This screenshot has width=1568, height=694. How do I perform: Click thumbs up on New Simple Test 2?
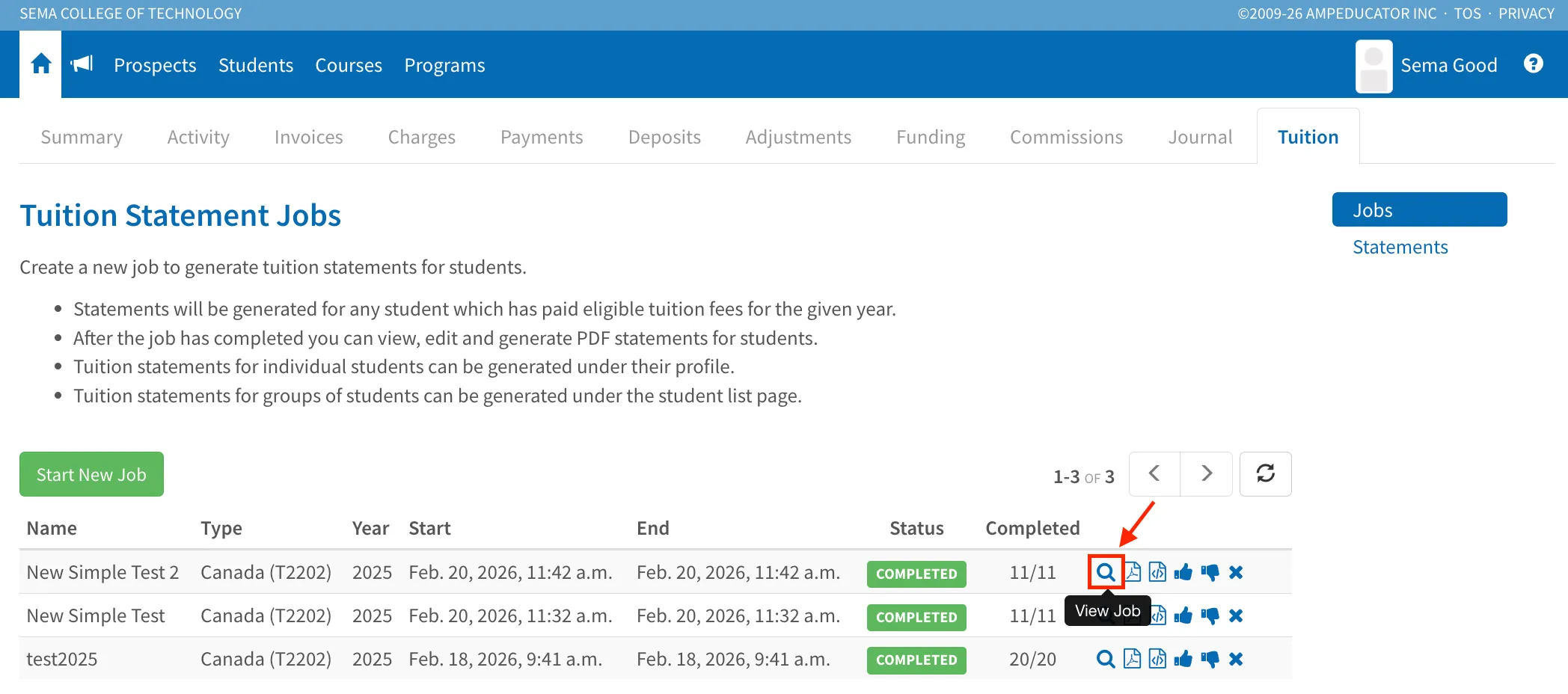pos(1183,573)
